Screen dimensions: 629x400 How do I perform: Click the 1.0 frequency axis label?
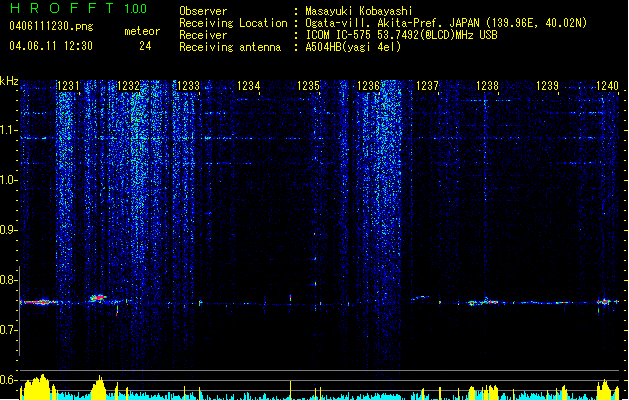tap(8, 180)
